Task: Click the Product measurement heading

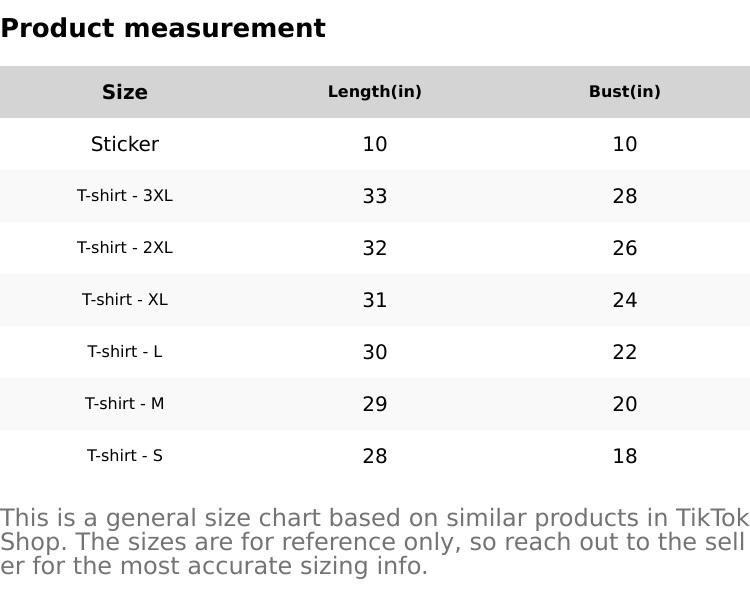Action: click(x=163, y=28)
